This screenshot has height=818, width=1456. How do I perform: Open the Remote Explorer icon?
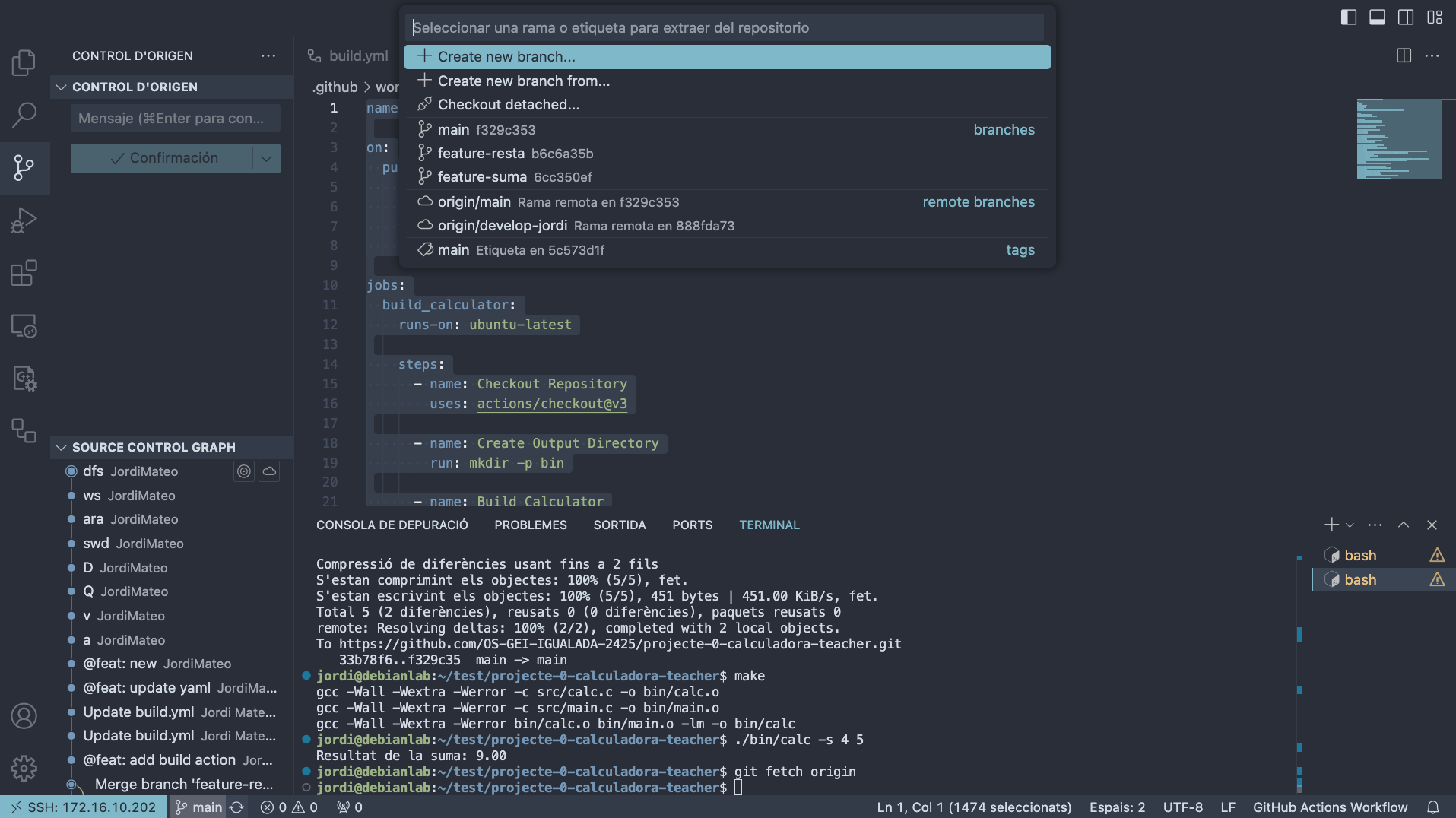coord(24,326)
